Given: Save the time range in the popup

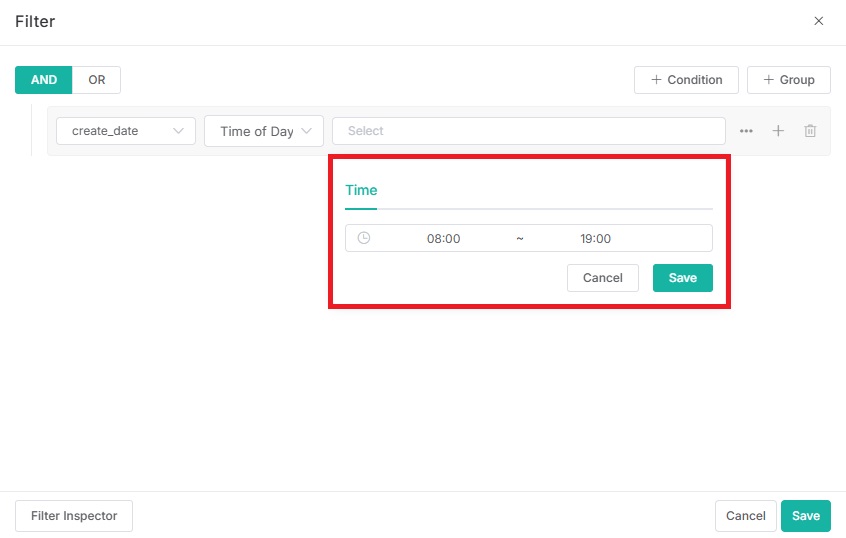Looking at the screenshot, I should (682, 278).
